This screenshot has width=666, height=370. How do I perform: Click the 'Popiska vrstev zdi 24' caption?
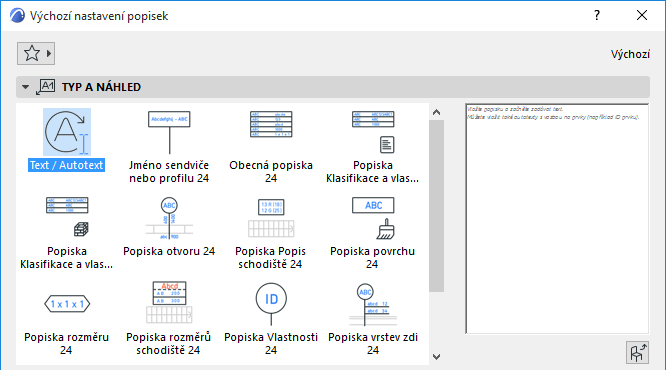click(373, 343)
